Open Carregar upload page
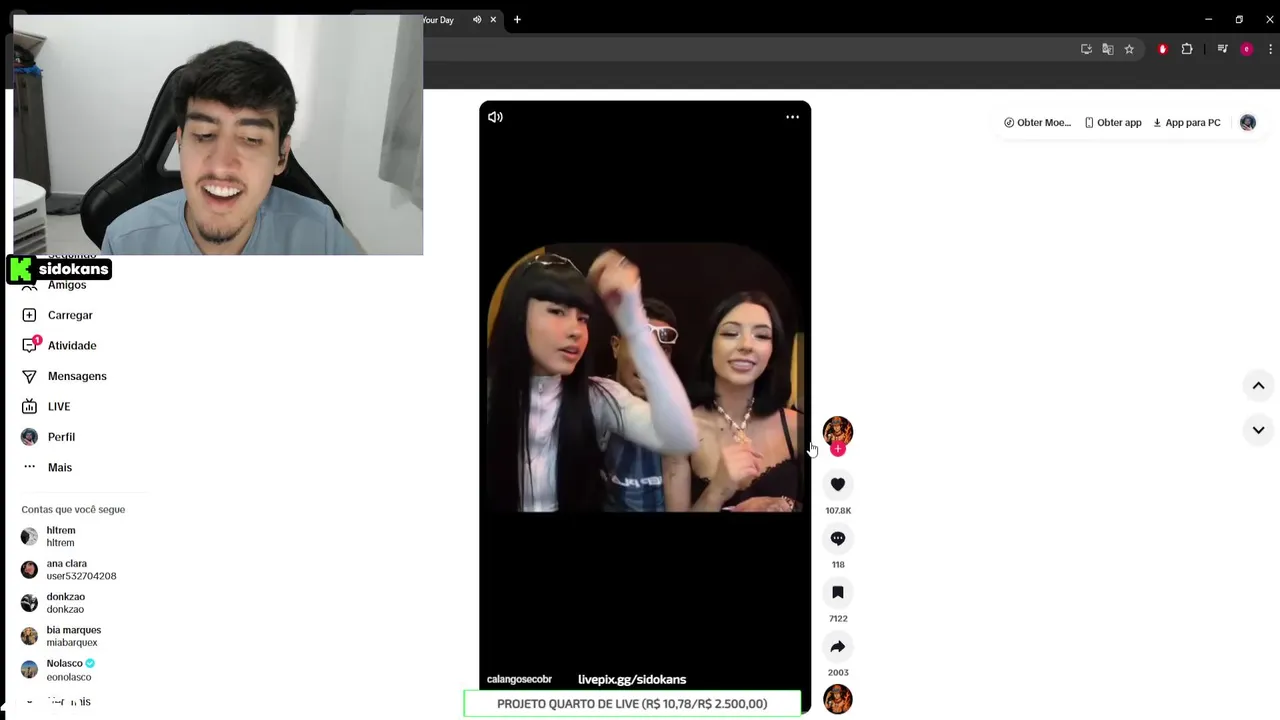 (70, 315)
